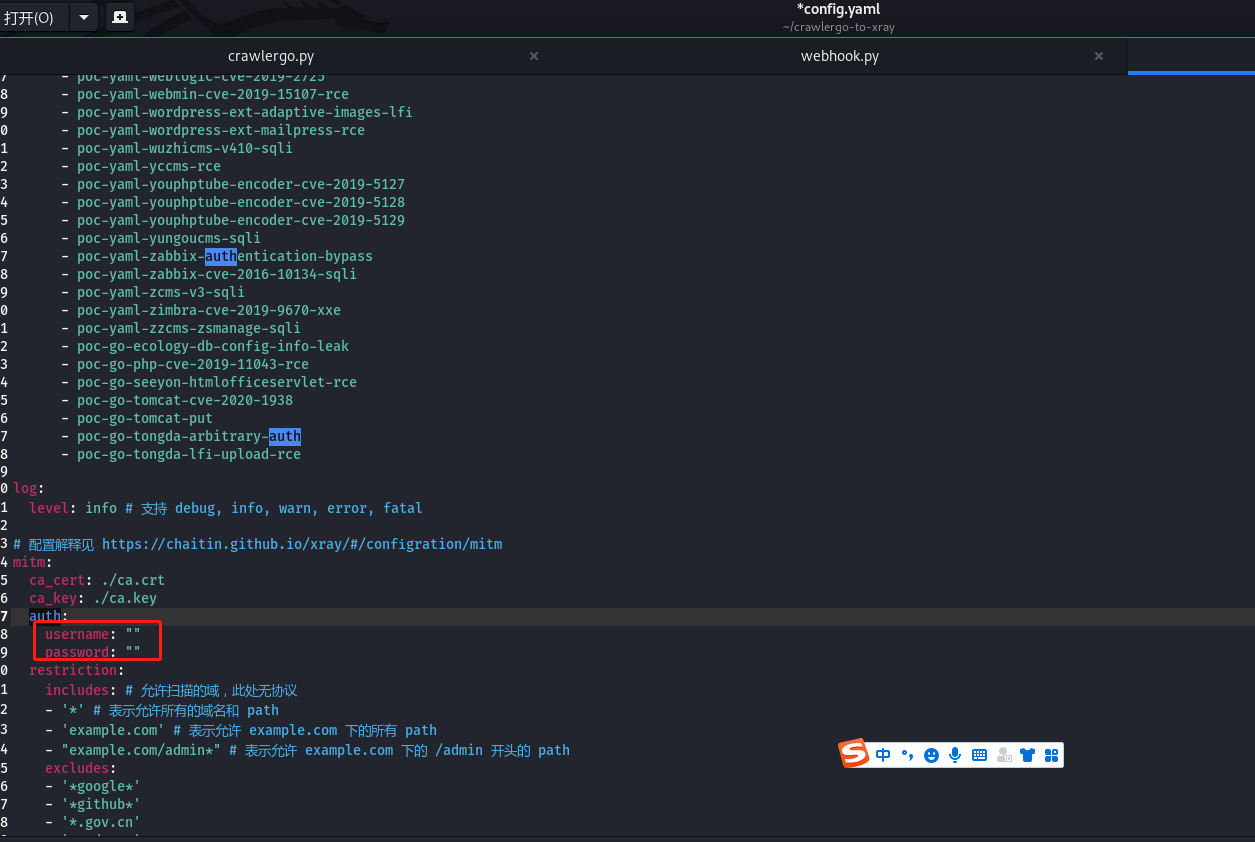Click the 'ca_key: ./ca.key' line
1255x842 pixels.
tap(93, 598)
